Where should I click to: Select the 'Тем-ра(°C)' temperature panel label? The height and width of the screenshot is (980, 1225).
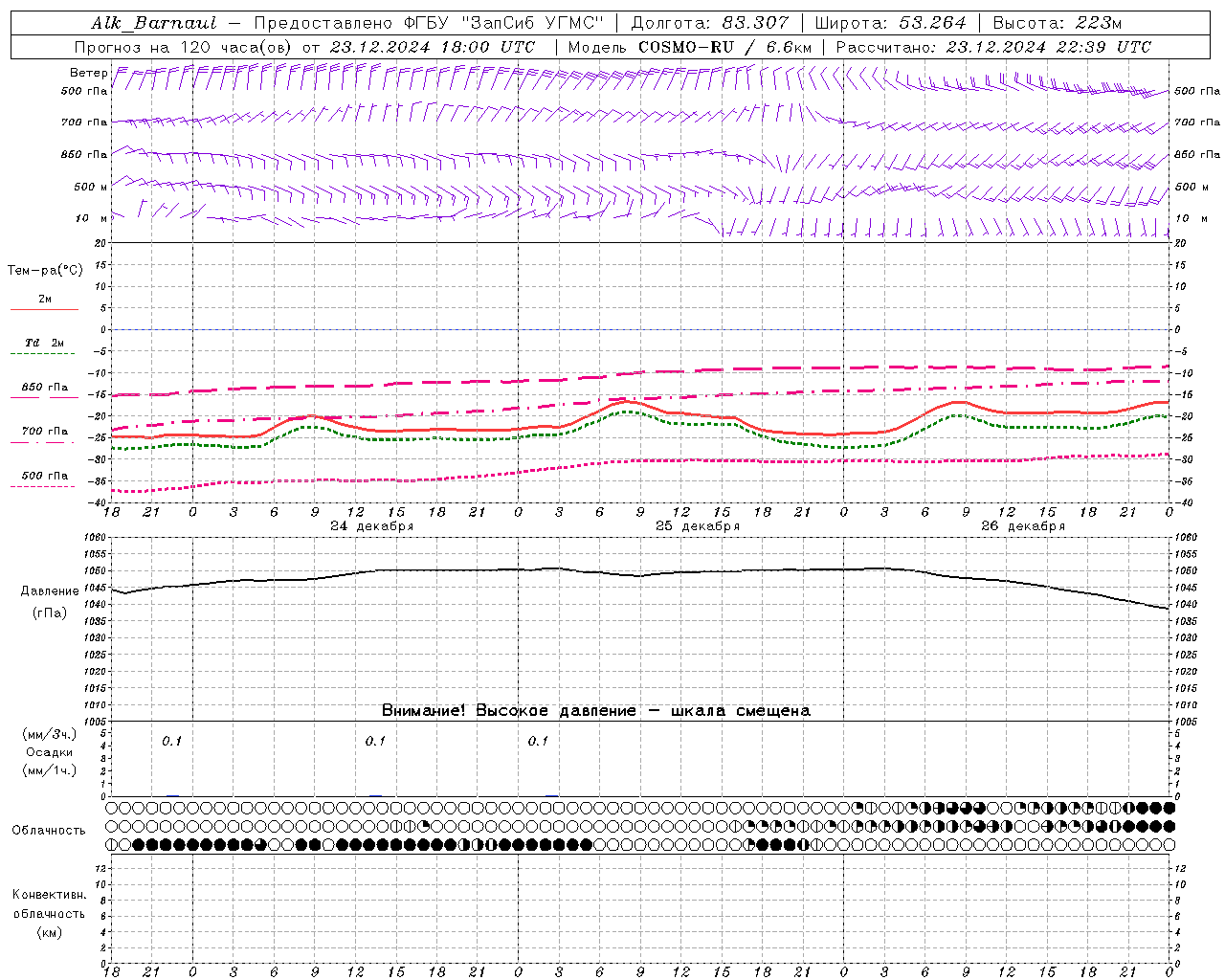[45, 271]
